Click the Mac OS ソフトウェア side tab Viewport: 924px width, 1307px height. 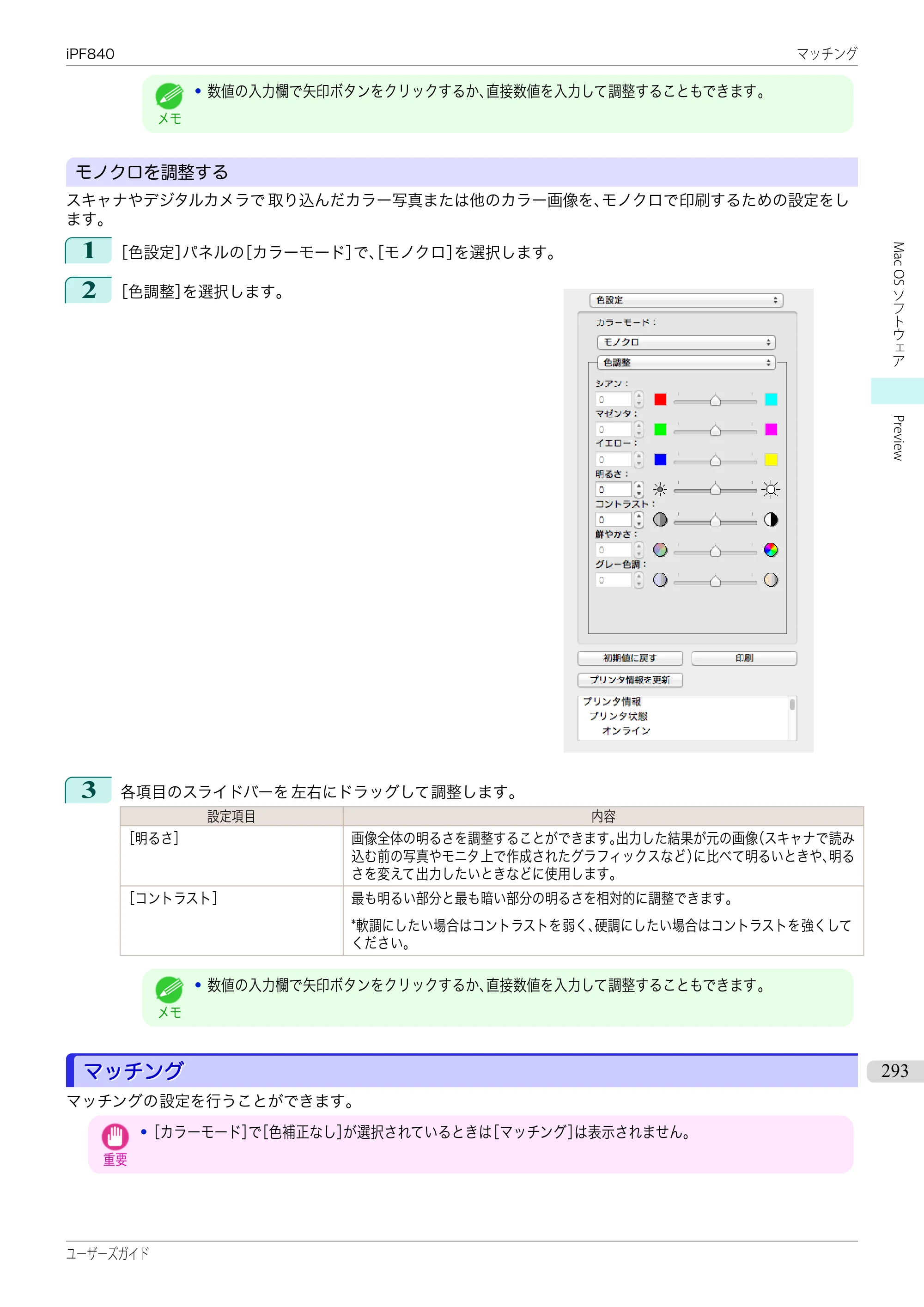898,304
